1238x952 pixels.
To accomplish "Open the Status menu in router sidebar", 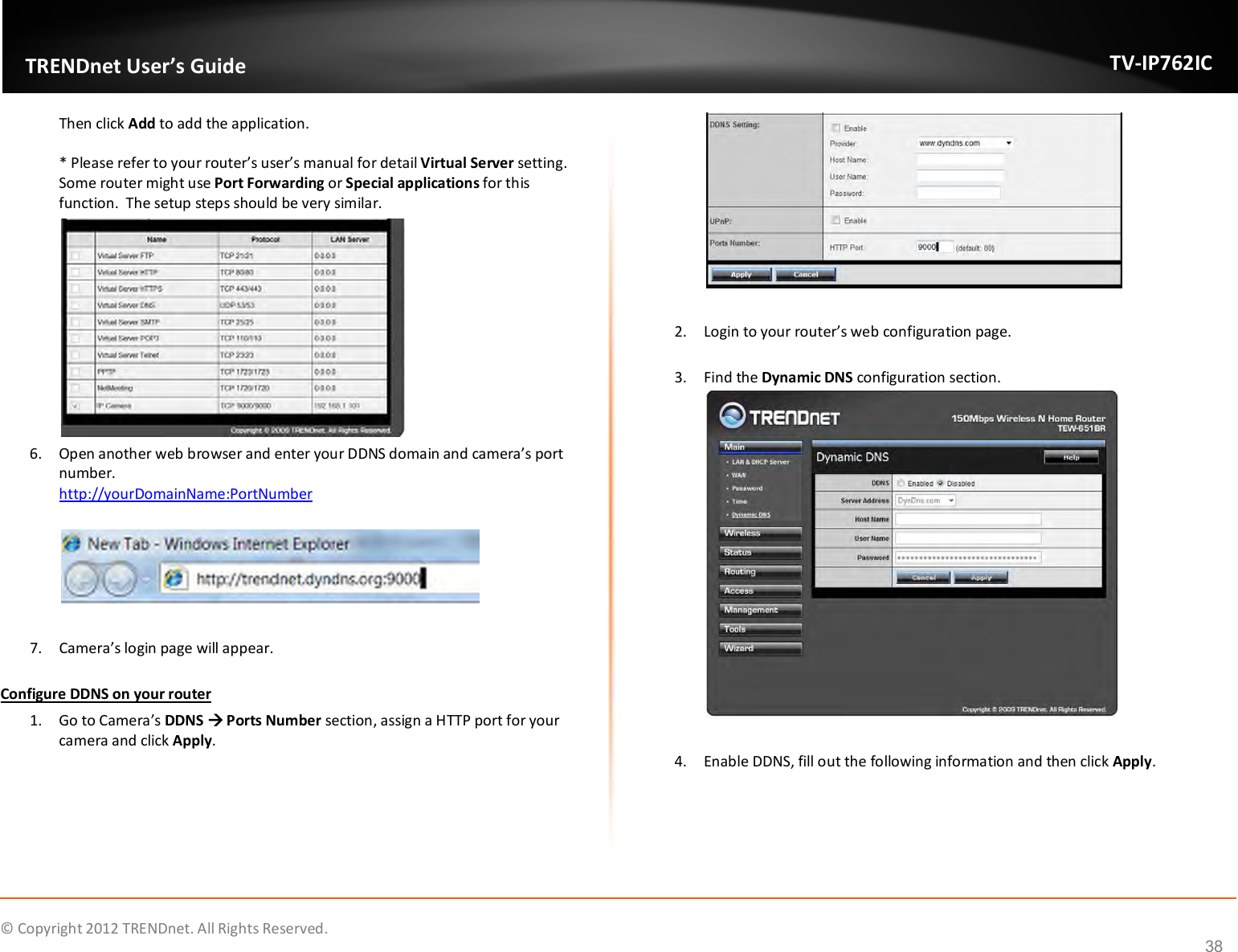I will coord(760,553).
